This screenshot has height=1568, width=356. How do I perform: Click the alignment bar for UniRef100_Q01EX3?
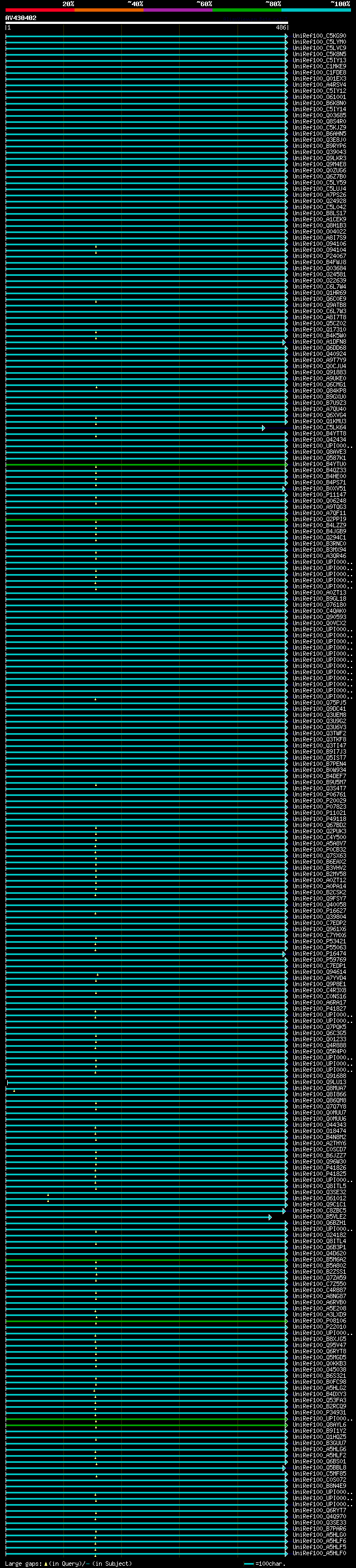[147, 78]
